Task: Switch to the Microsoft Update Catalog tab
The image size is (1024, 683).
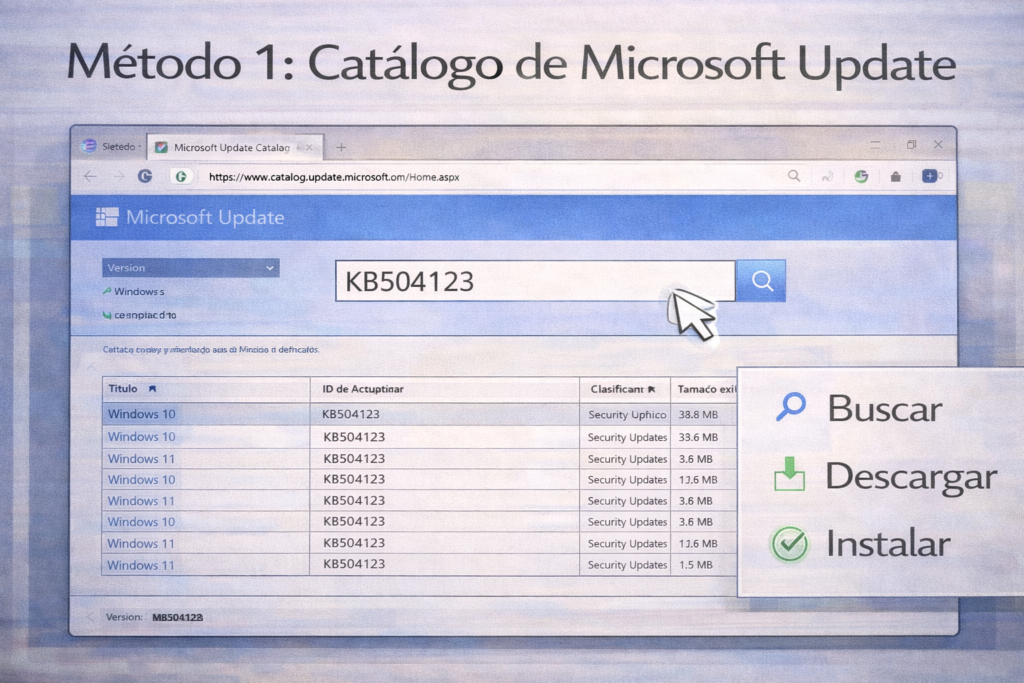Action: pos(231,147)
